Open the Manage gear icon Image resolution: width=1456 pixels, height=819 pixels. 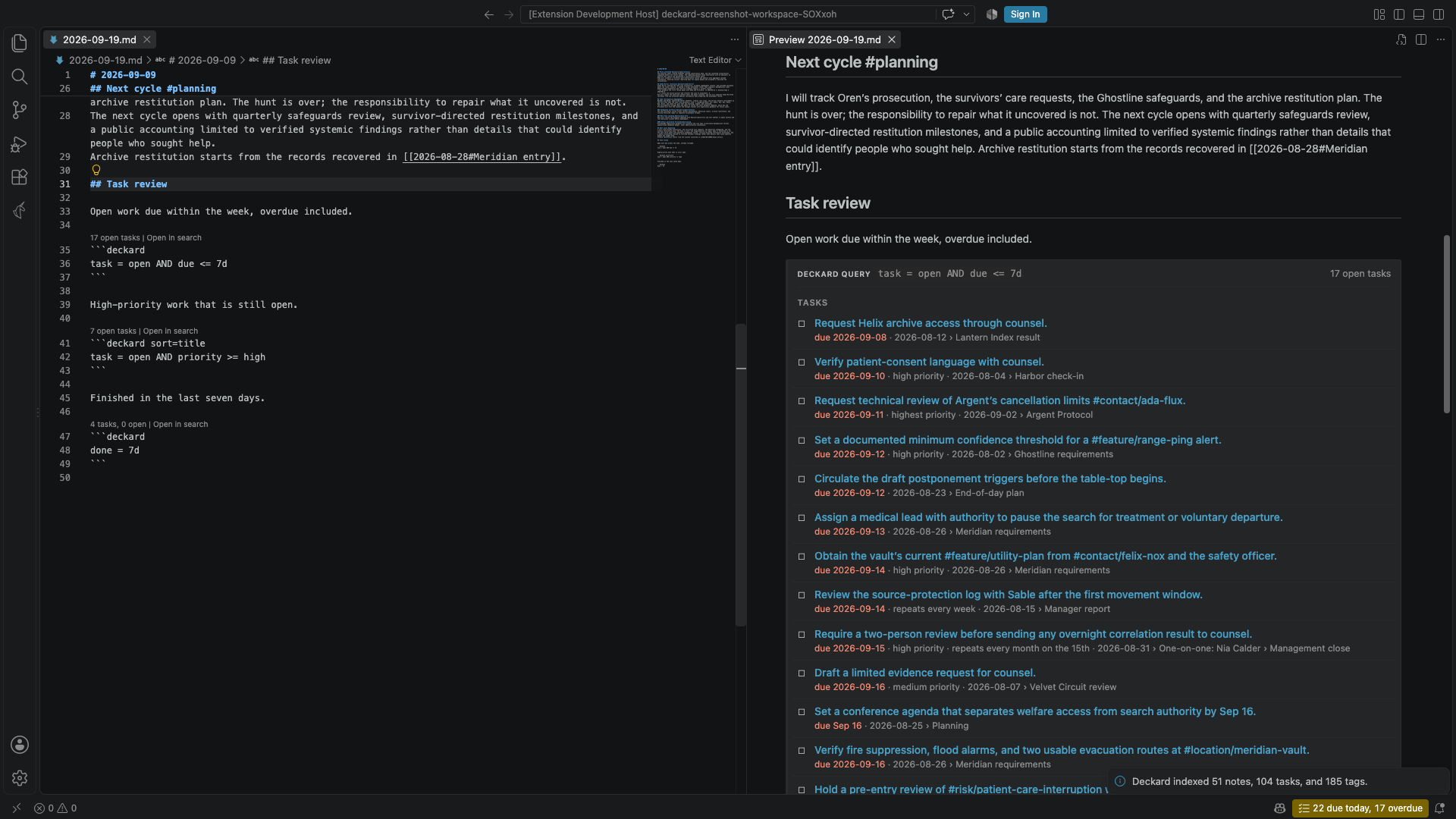(20, 778)
